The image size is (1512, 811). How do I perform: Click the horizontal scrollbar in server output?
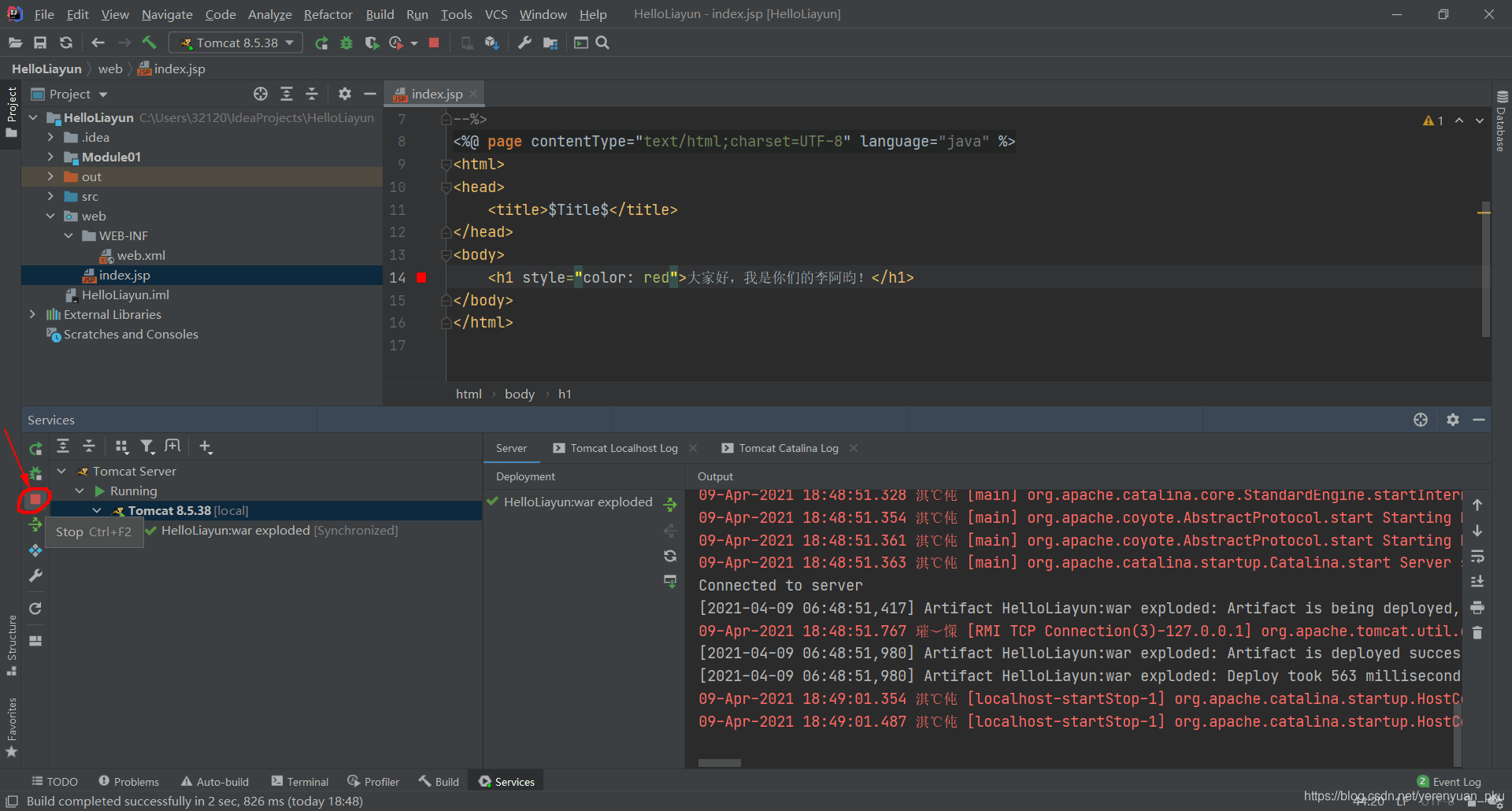[719, 762]
